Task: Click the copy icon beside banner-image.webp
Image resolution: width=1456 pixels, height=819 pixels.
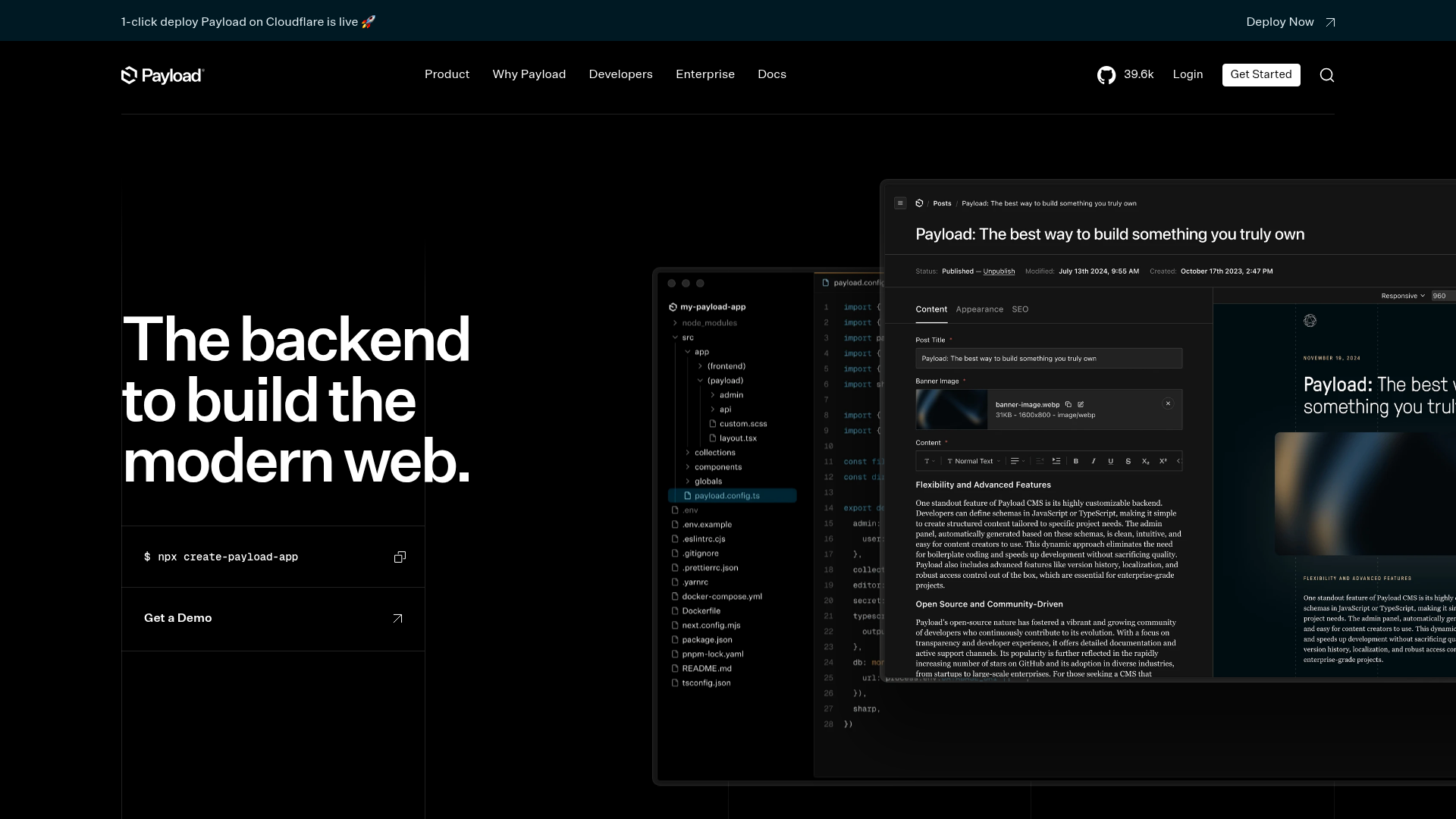Action: click(x=1068, y=405)
